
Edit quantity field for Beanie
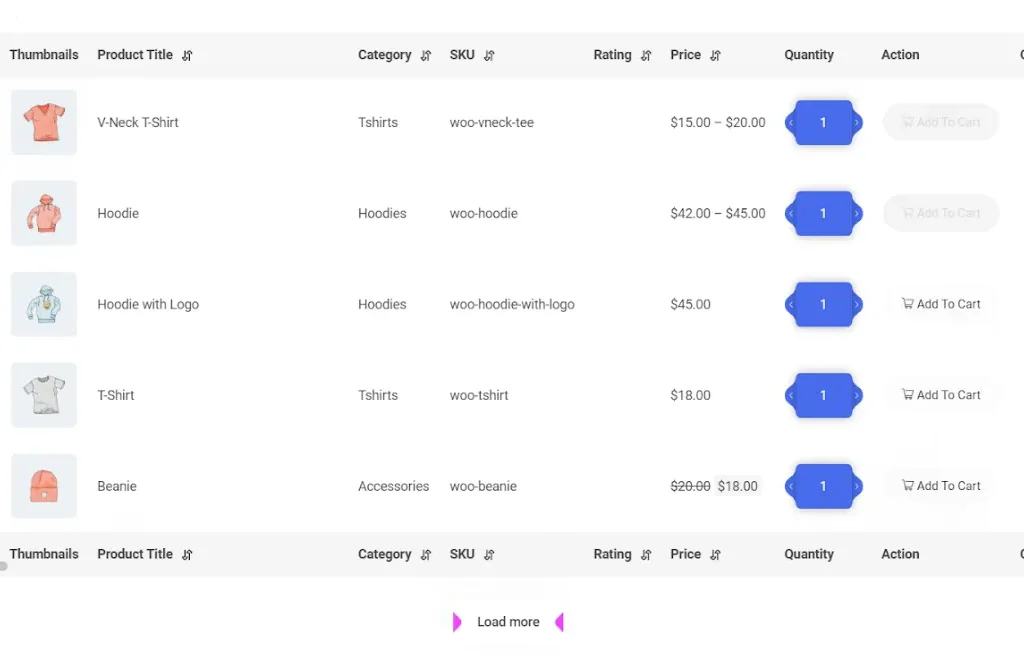click(824, 486)
